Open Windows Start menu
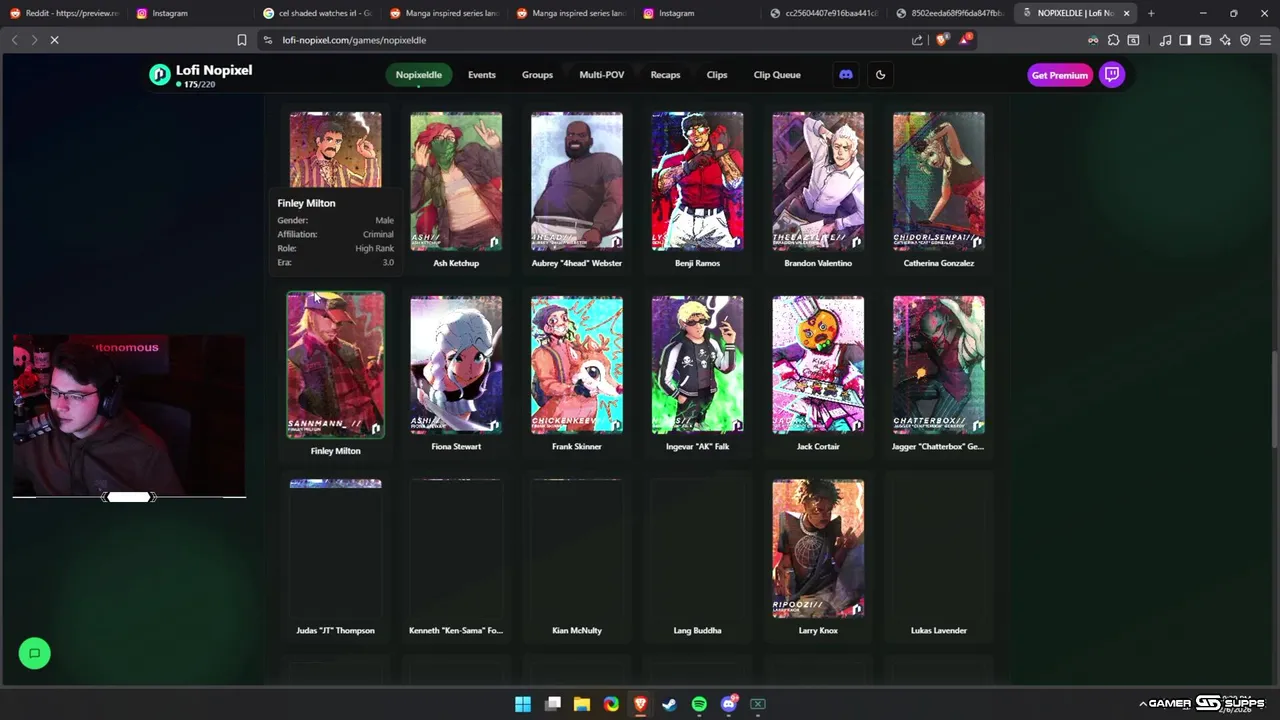The width and height of the screenshot is (1280, 720). pyautogui.click(x=523, y=704)
